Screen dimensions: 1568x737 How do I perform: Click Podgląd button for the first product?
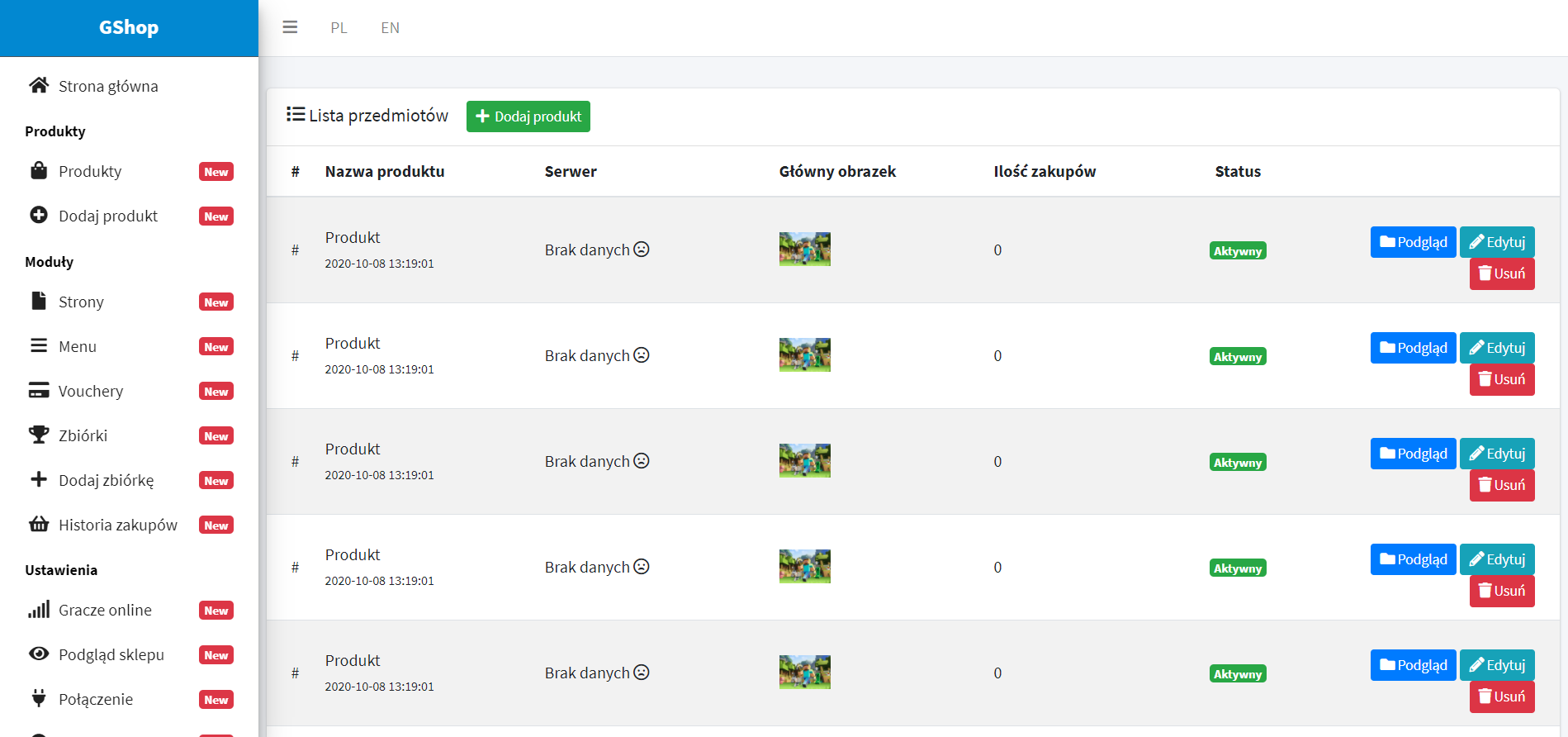1413,242
